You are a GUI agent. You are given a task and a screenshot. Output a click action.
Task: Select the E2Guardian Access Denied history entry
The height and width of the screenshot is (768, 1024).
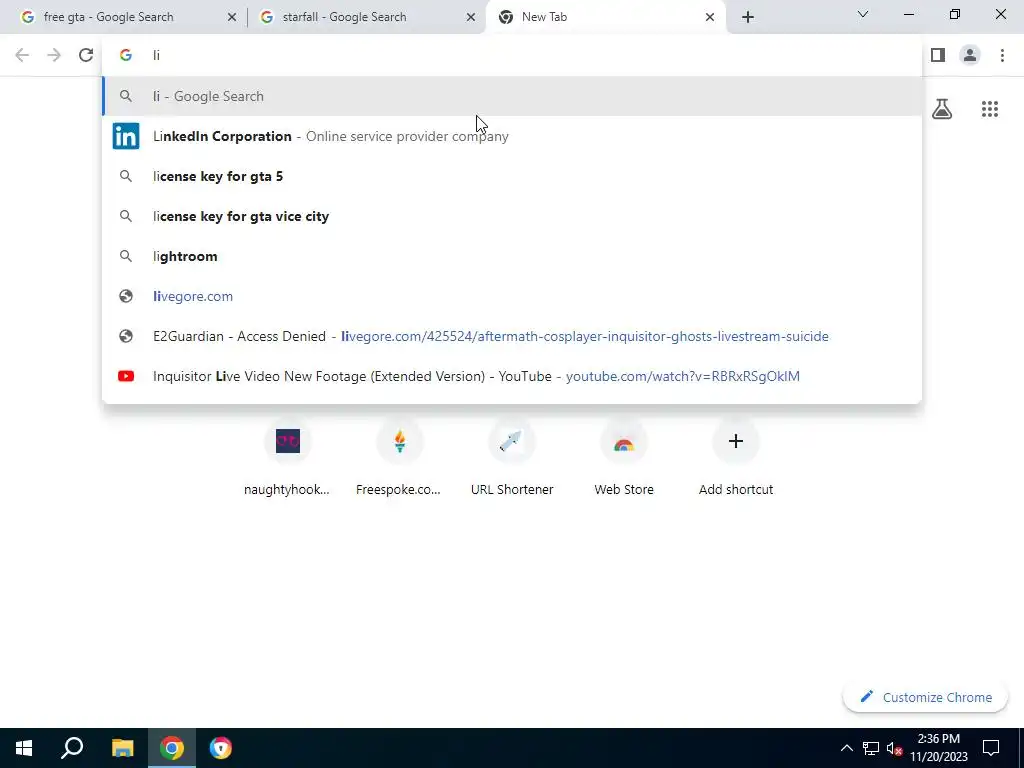(512, 336)
